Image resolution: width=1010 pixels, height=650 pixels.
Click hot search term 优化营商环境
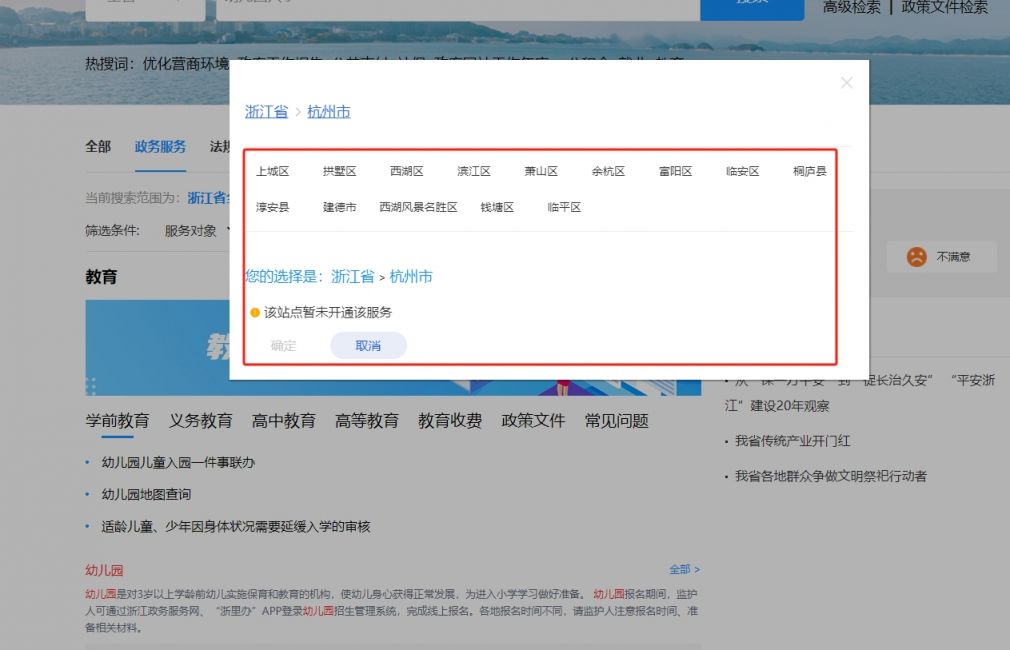(186, 64)
